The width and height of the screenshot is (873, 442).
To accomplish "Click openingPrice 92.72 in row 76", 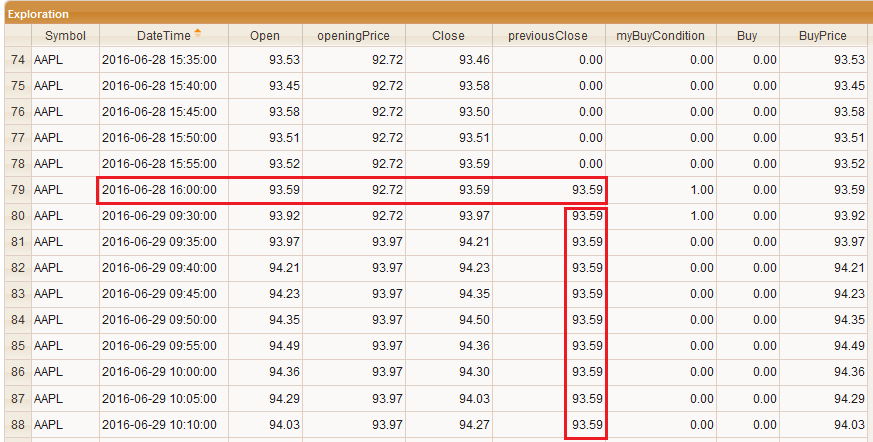I will [388, 112].
